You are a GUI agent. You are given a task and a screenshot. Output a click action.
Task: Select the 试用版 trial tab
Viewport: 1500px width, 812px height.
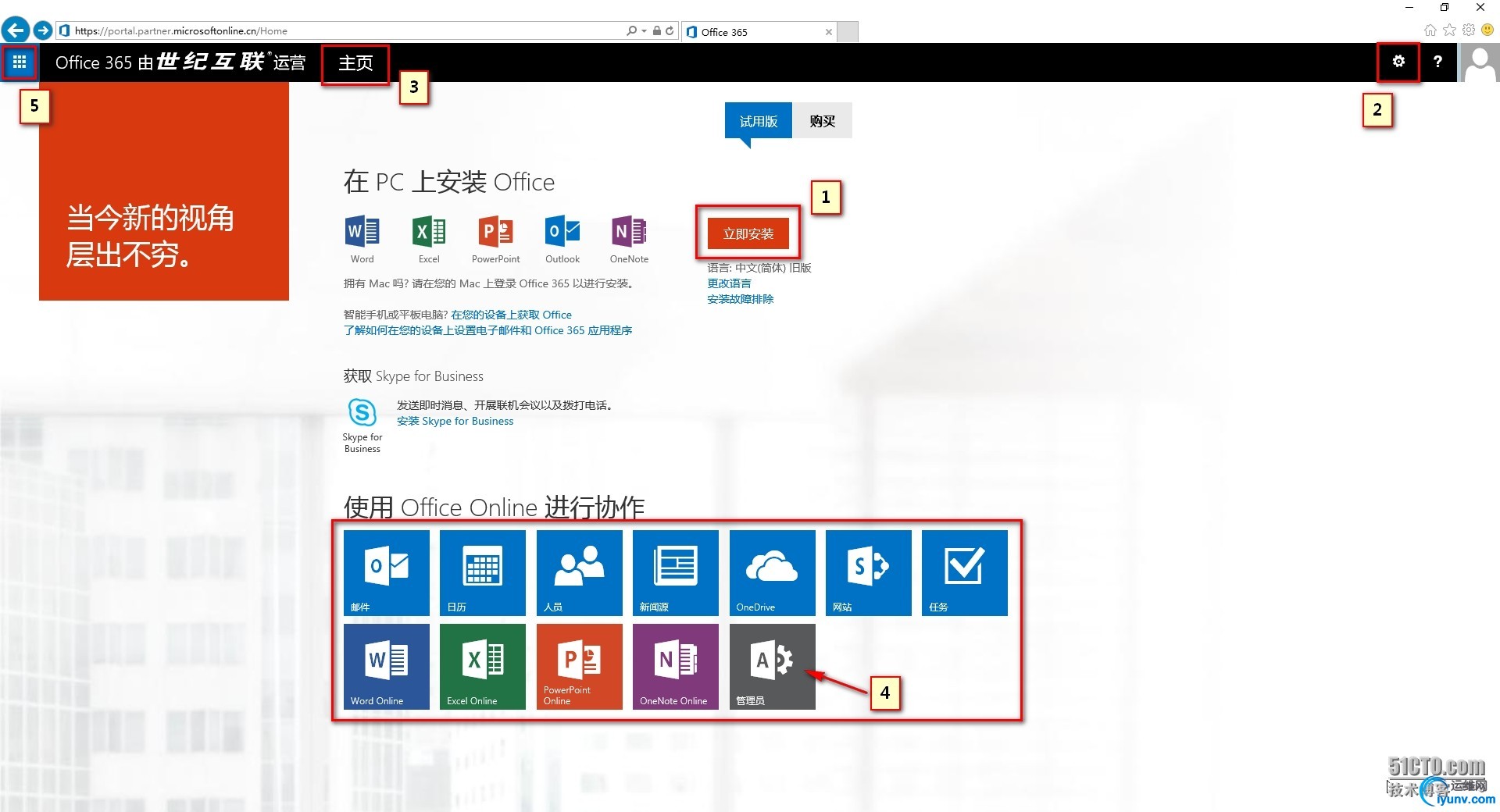(x=759, y=121)
